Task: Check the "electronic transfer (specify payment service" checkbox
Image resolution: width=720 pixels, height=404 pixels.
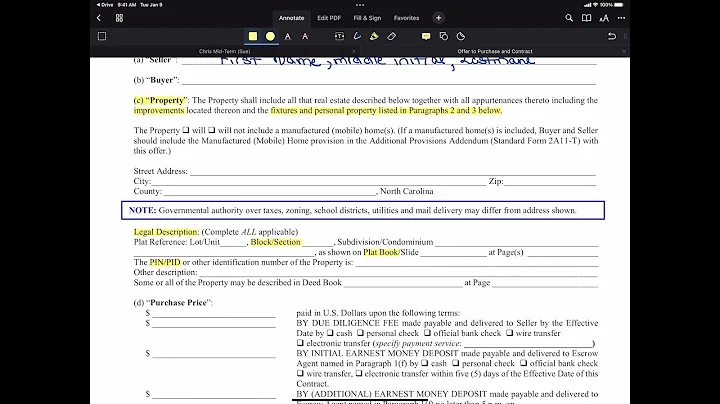Action: pyautogui.click(x=300, y=343)
